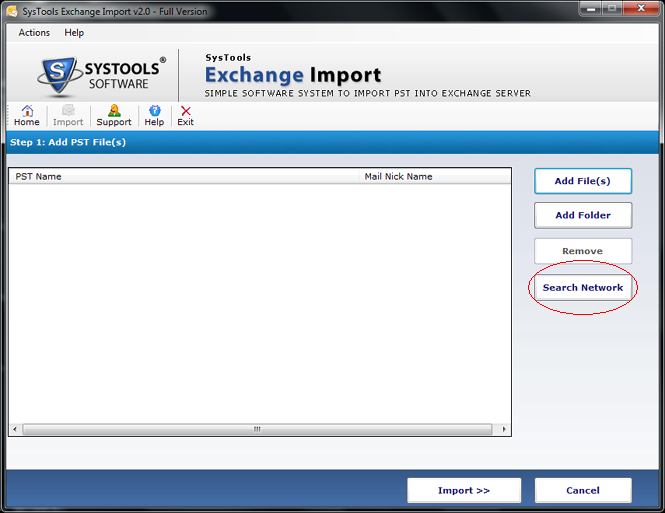Screen dimensions: 665x513
Task: Click the Add Folder button
Action: tap(583, 215)
